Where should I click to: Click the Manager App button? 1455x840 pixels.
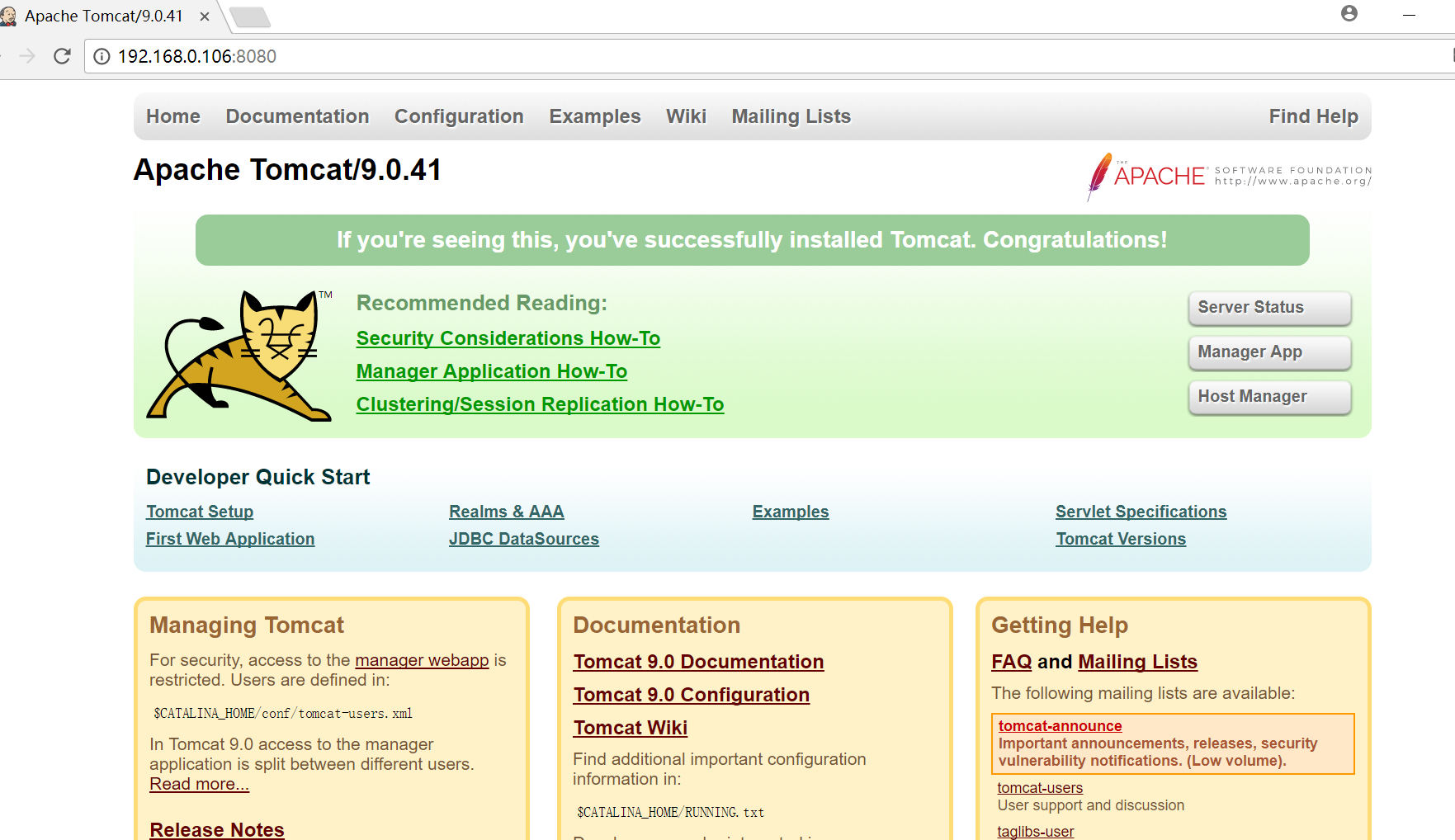[x=1269, y=352]
